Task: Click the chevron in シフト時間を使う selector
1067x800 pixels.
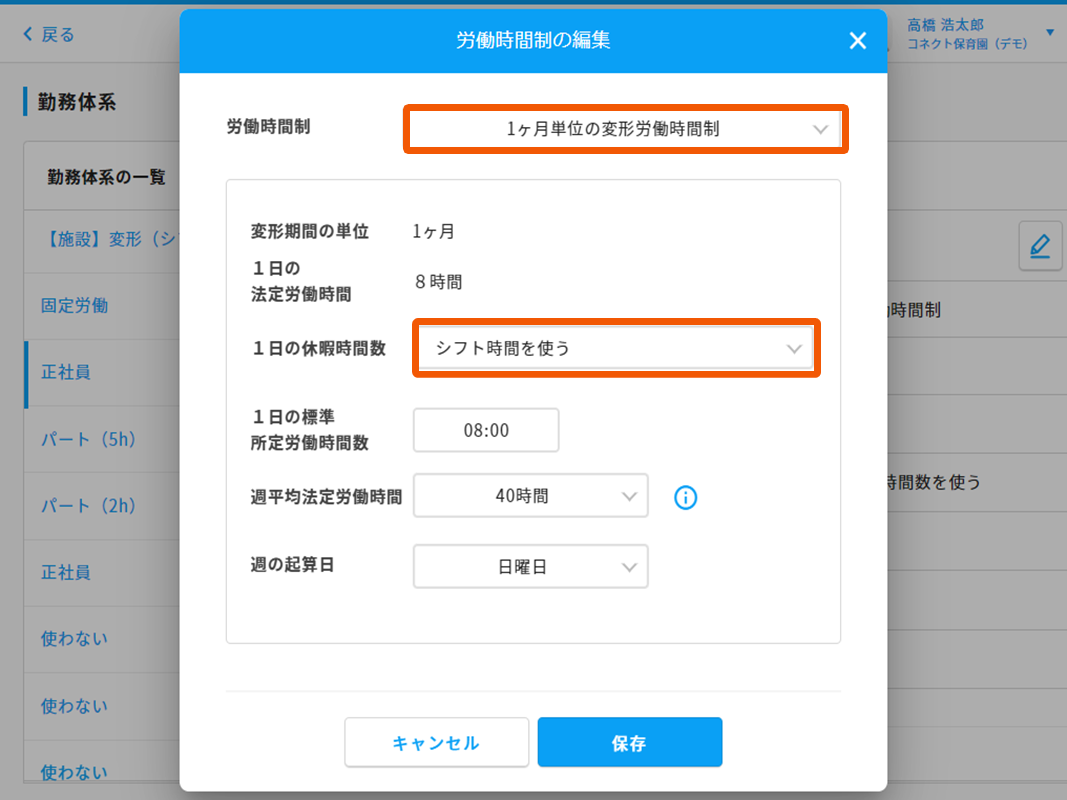Action: 794,348
